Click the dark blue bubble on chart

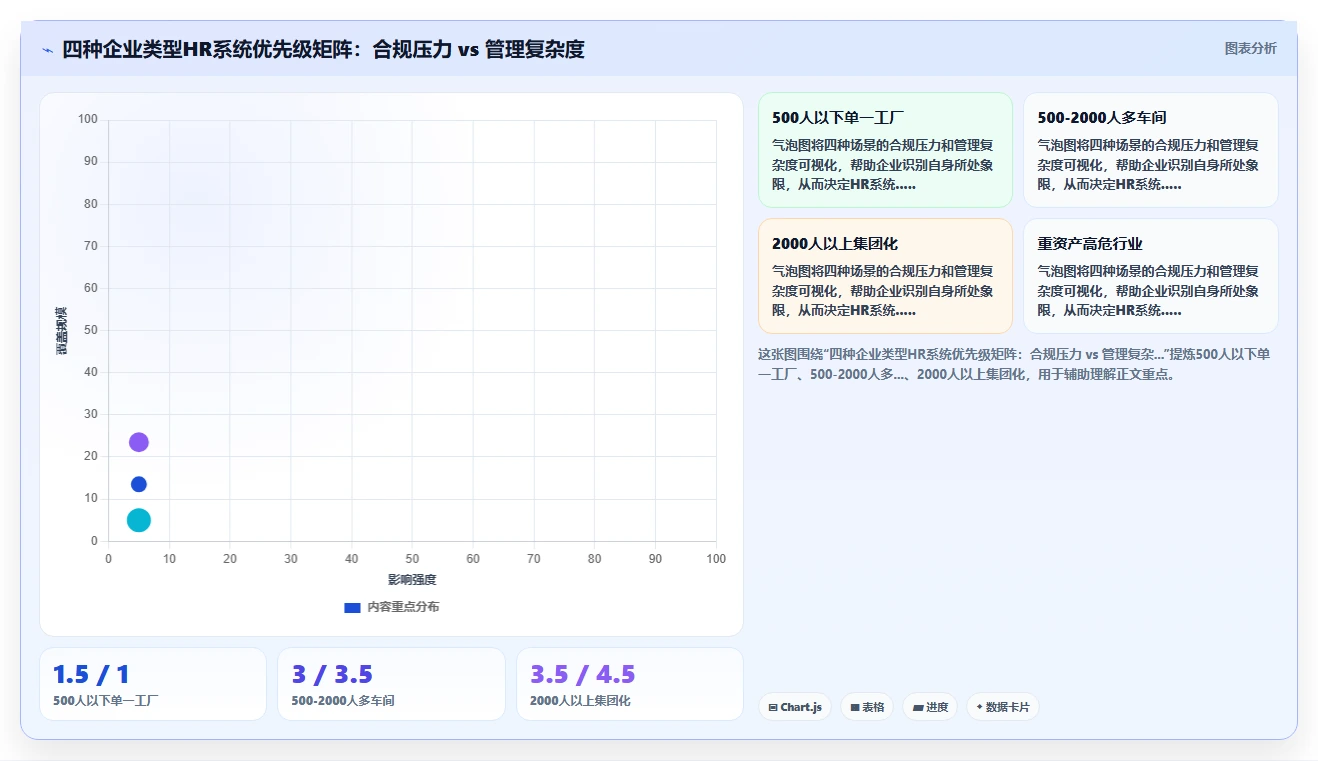pyautogui.click(x=139, y=484)
